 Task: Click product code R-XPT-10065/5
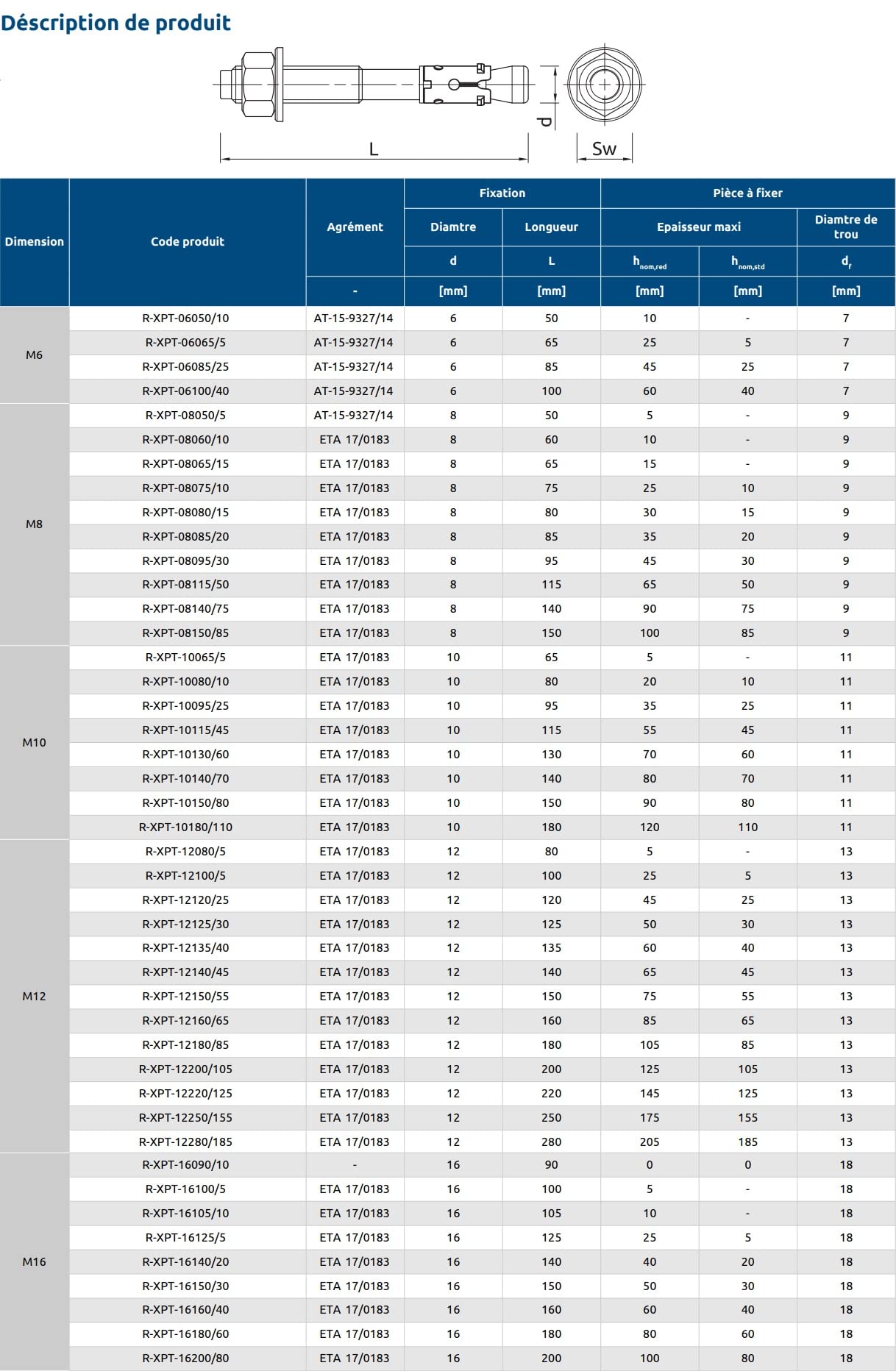click(186, 657)
